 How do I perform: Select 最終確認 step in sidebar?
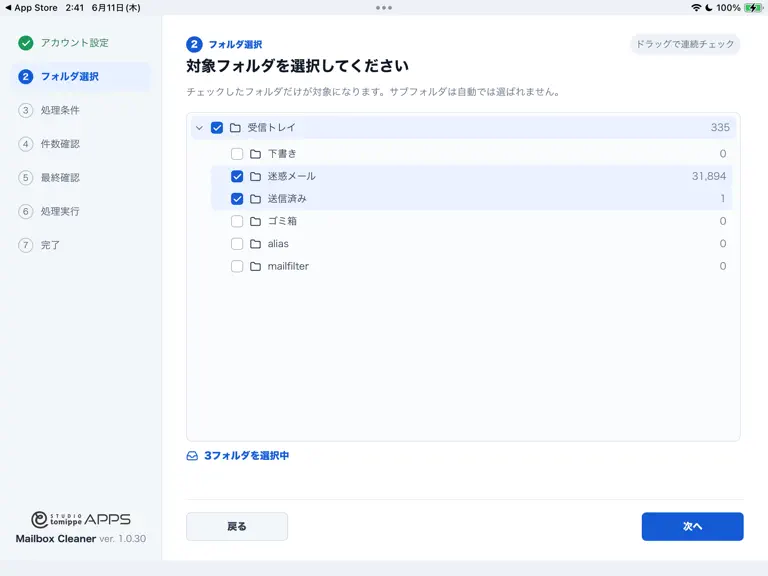pos(80,178)
